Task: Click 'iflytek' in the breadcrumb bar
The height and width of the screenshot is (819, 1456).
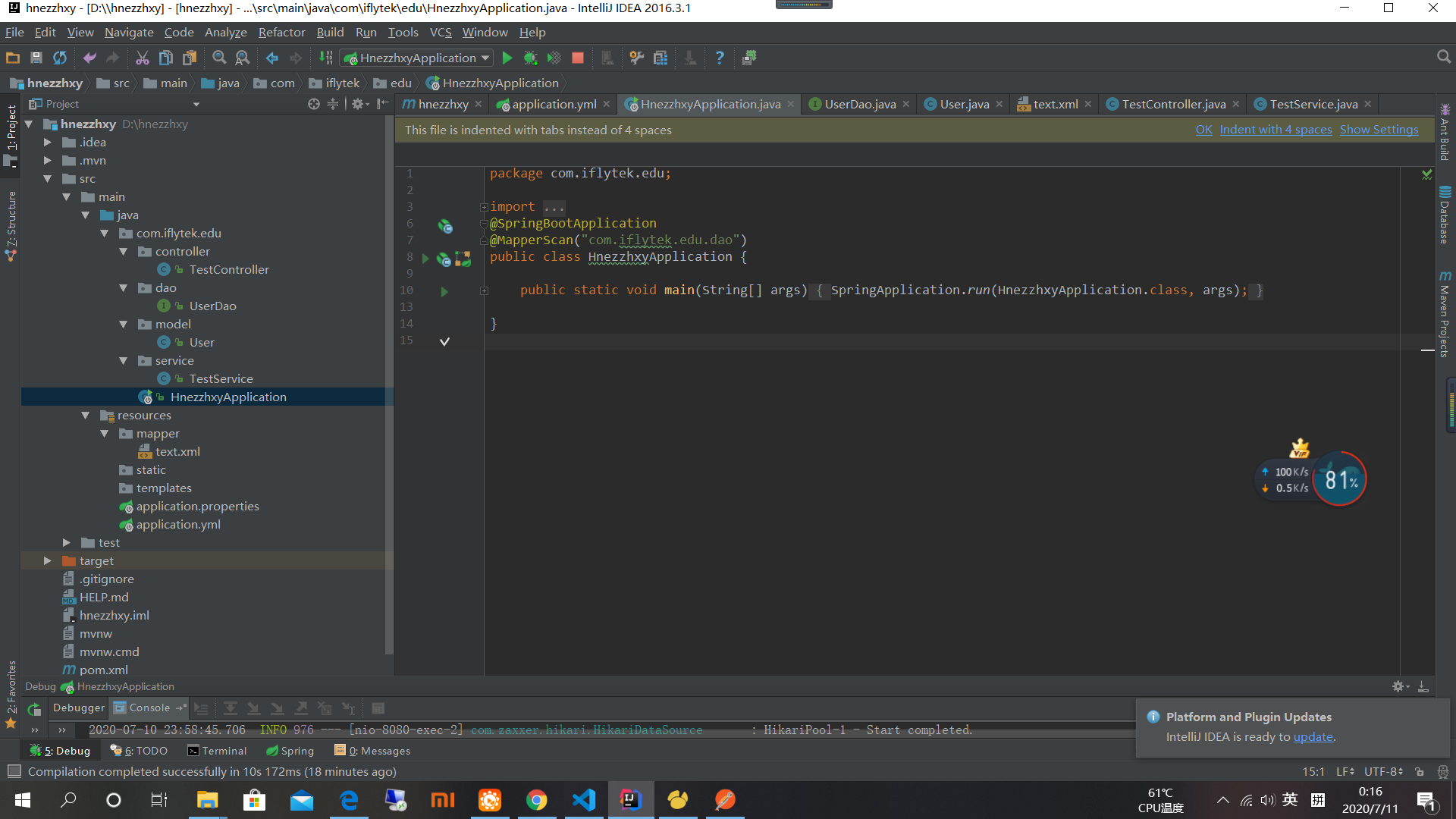Action: click(335, 83)
